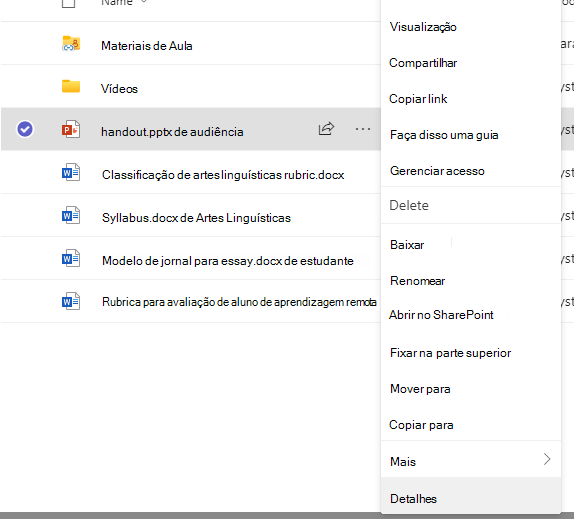Click the Word icon for Modelo de jornal
574x519 pixels.
click(x=71, y=258)
